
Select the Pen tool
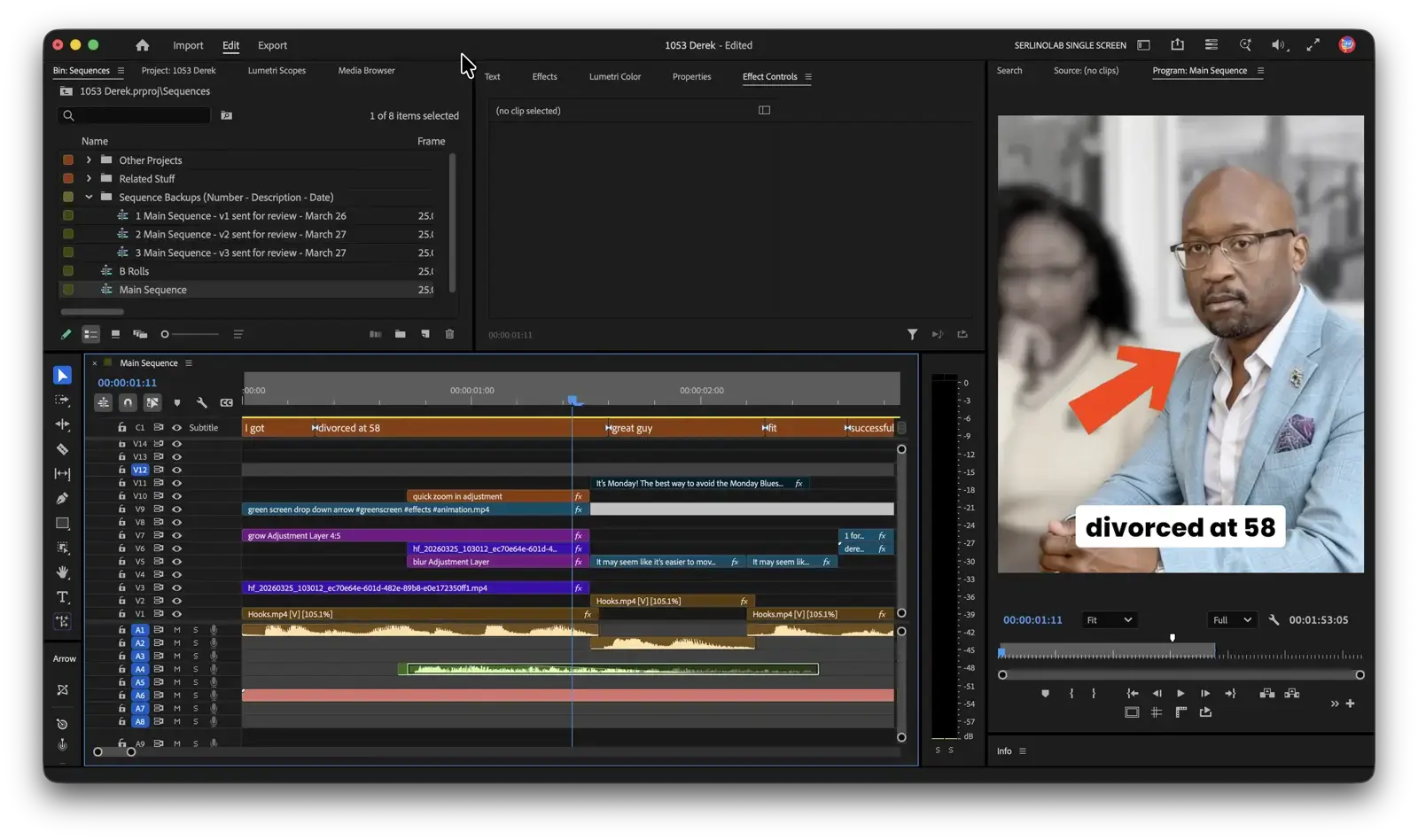click(62, 499)
